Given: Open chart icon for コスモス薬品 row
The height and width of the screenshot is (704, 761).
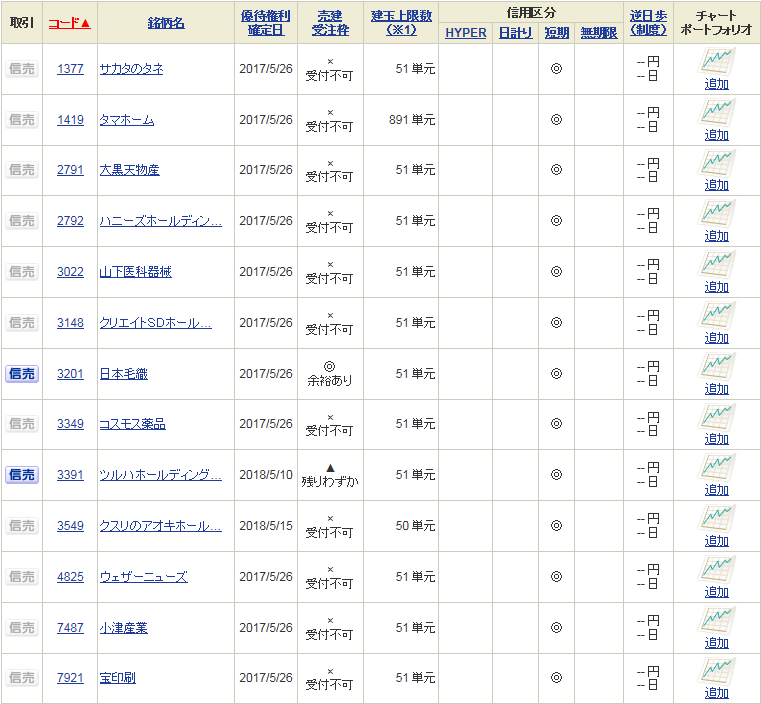Looking at the screenshot, I should (x=717, y=417).
